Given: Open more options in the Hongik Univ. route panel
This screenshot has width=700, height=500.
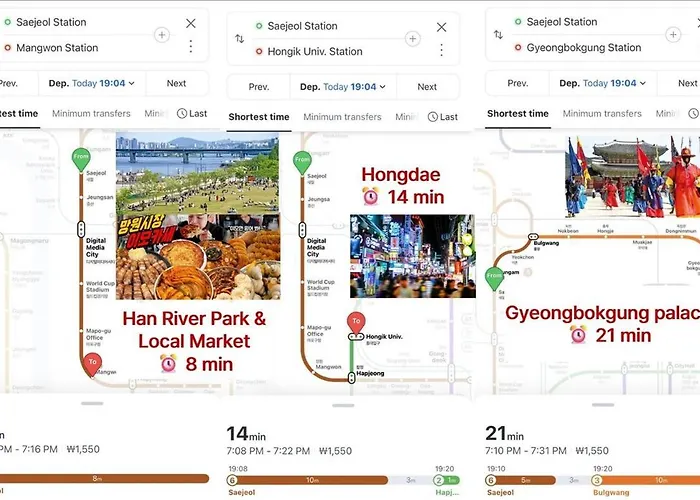Looking at the screenshot, I should [442, 50].
